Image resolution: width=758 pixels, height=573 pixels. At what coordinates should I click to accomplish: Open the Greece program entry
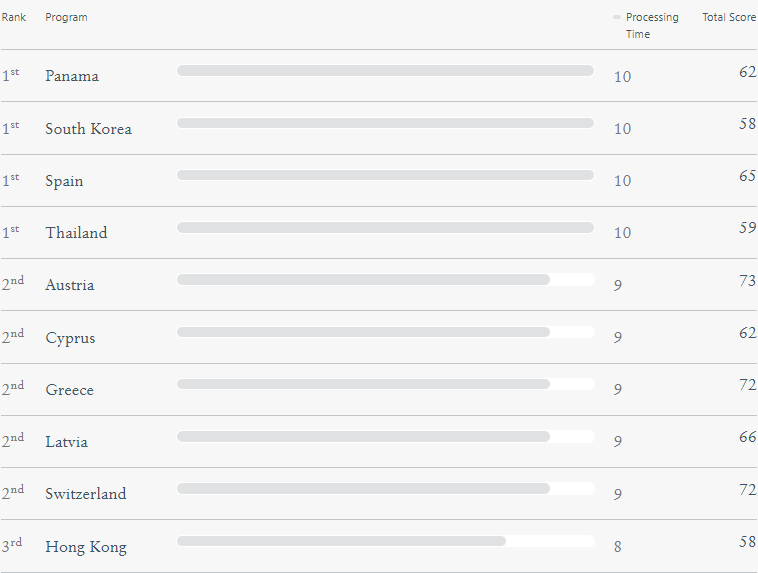pos(70,390)
